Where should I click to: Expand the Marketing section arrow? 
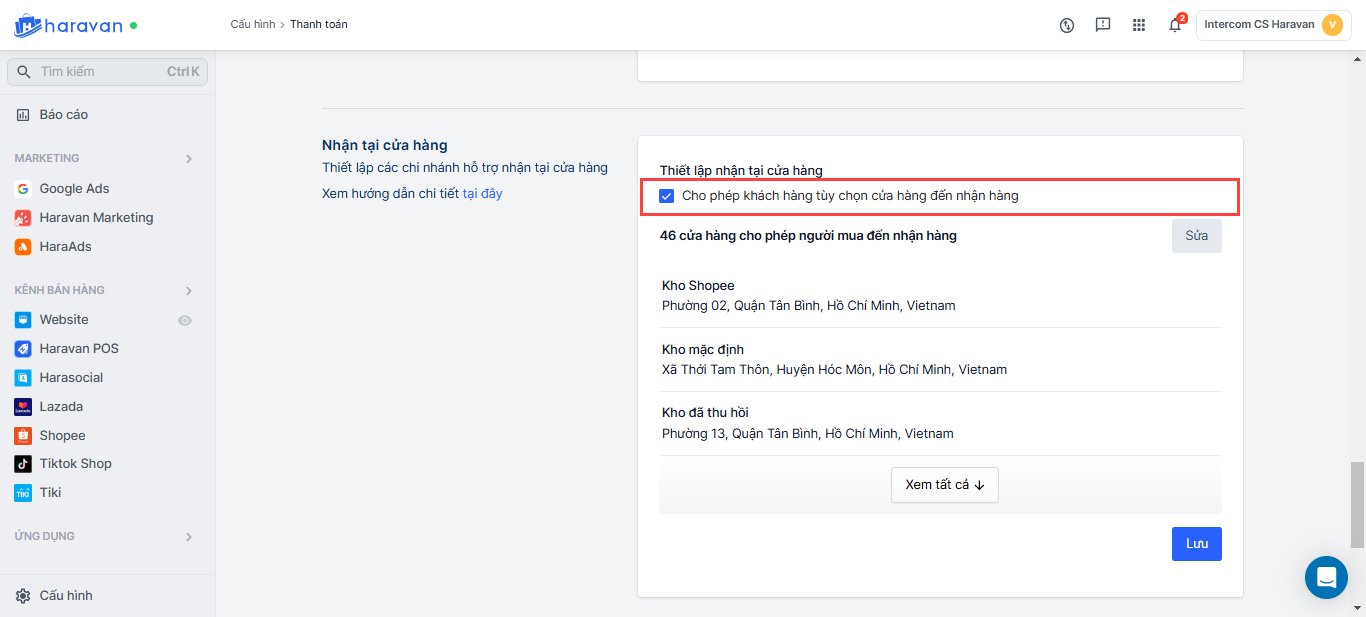[x=189, y=159]
